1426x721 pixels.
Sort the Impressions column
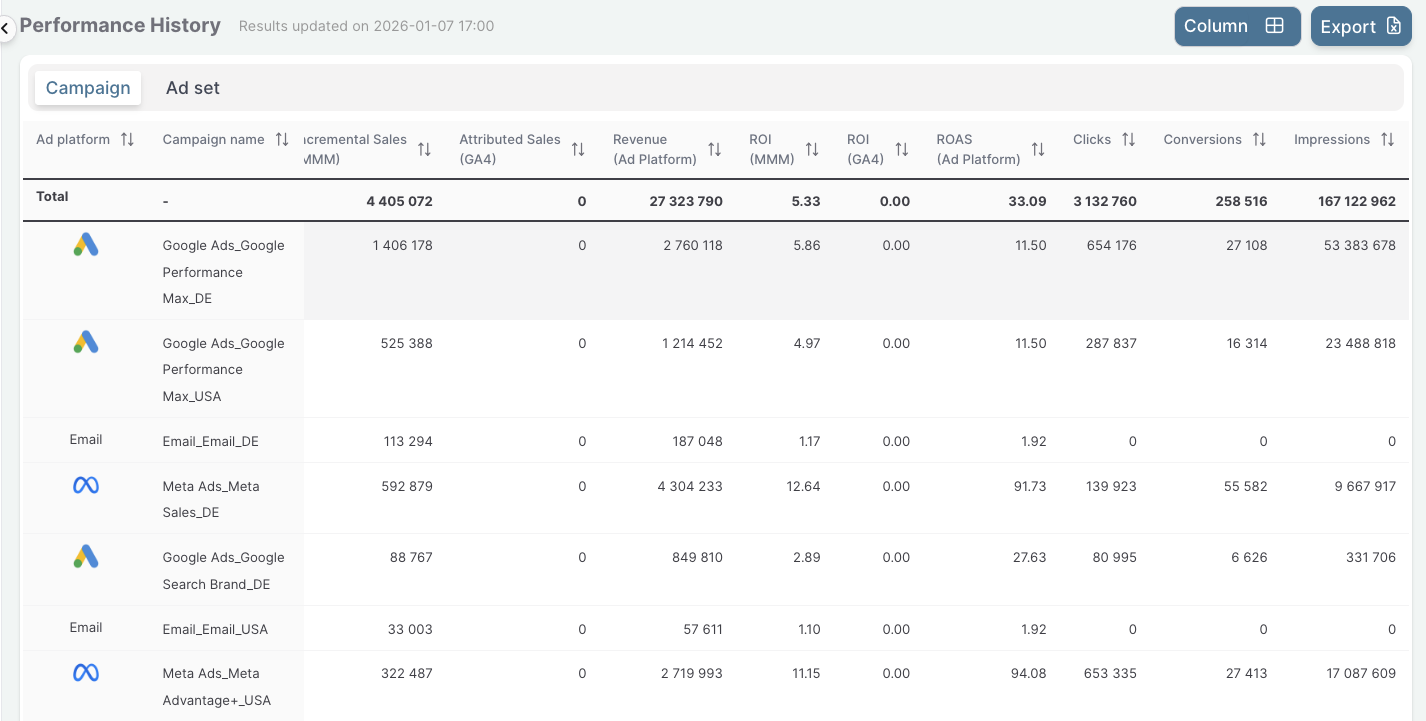[x=1387, y=140]
